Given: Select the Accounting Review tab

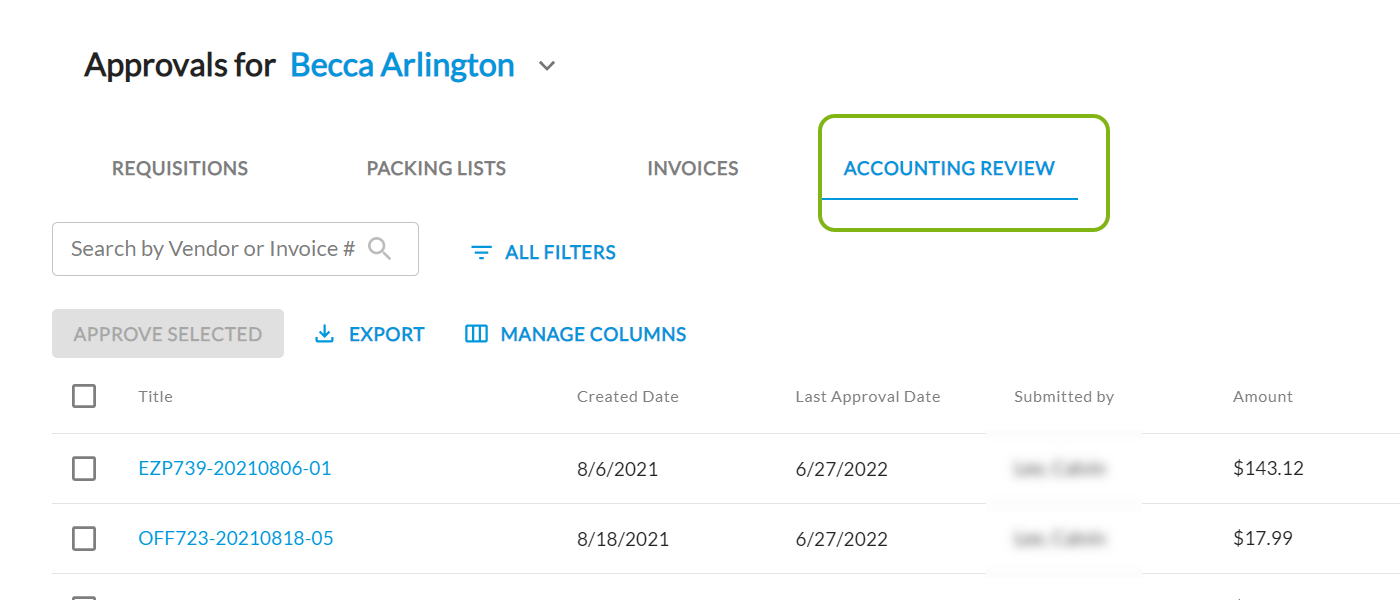Looking at the screenshot, I should (x=949, y=168).
